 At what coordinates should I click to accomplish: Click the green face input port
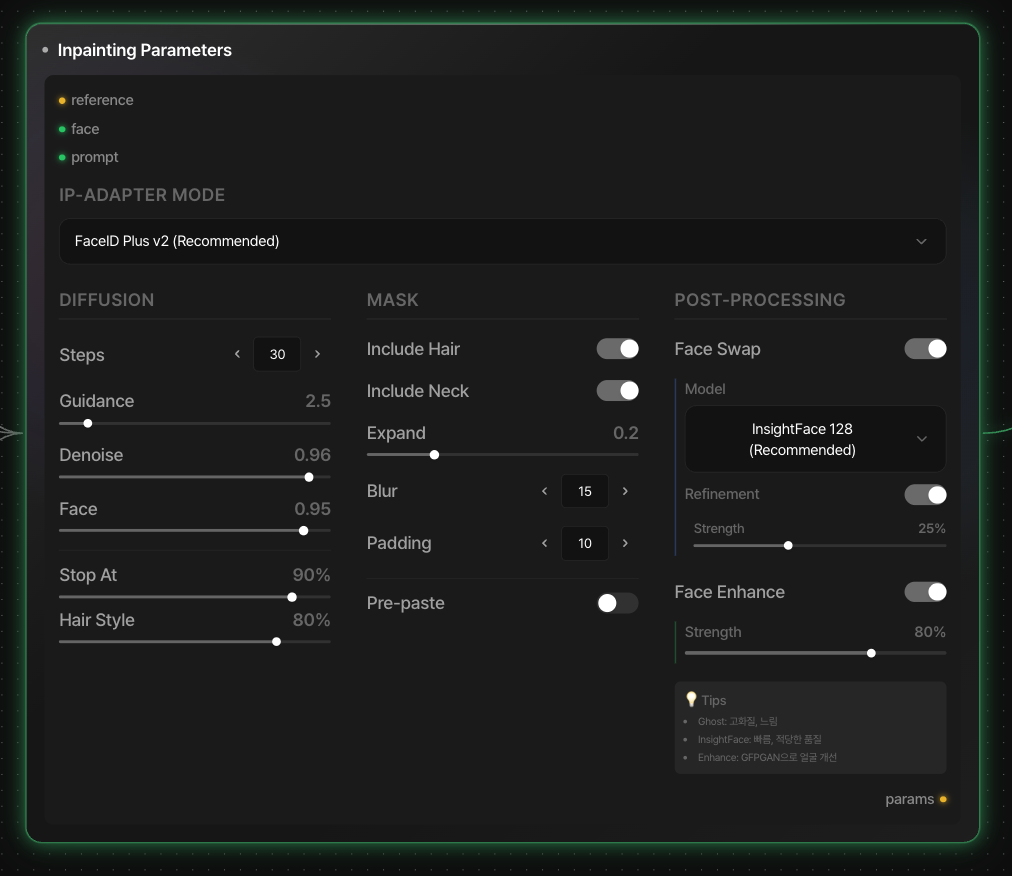click(x=62, y=129)
